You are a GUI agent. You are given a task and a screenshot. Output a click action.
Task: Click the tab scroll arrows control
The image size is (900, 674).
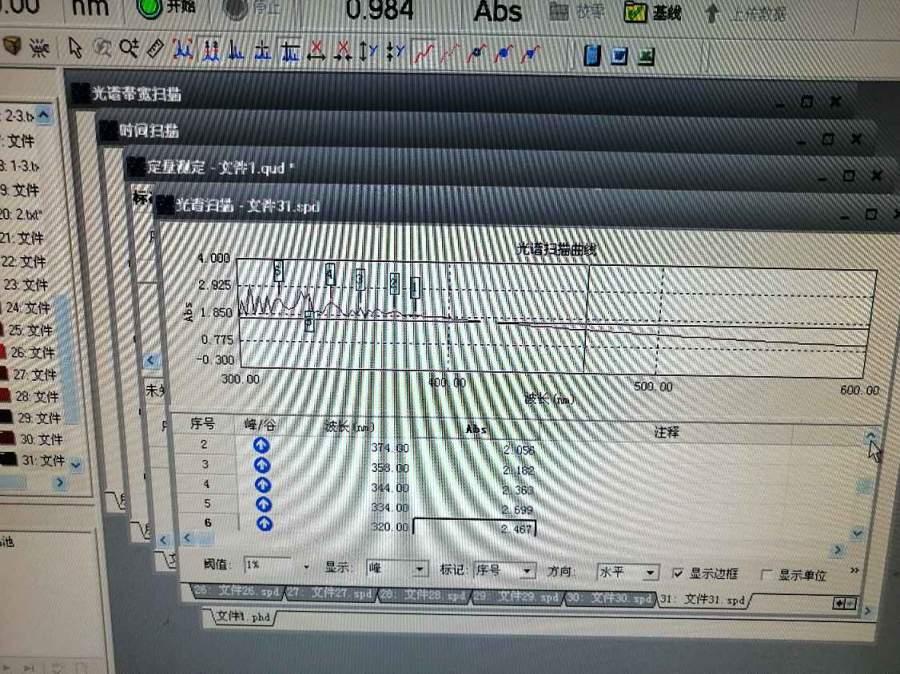pos(844,603)
